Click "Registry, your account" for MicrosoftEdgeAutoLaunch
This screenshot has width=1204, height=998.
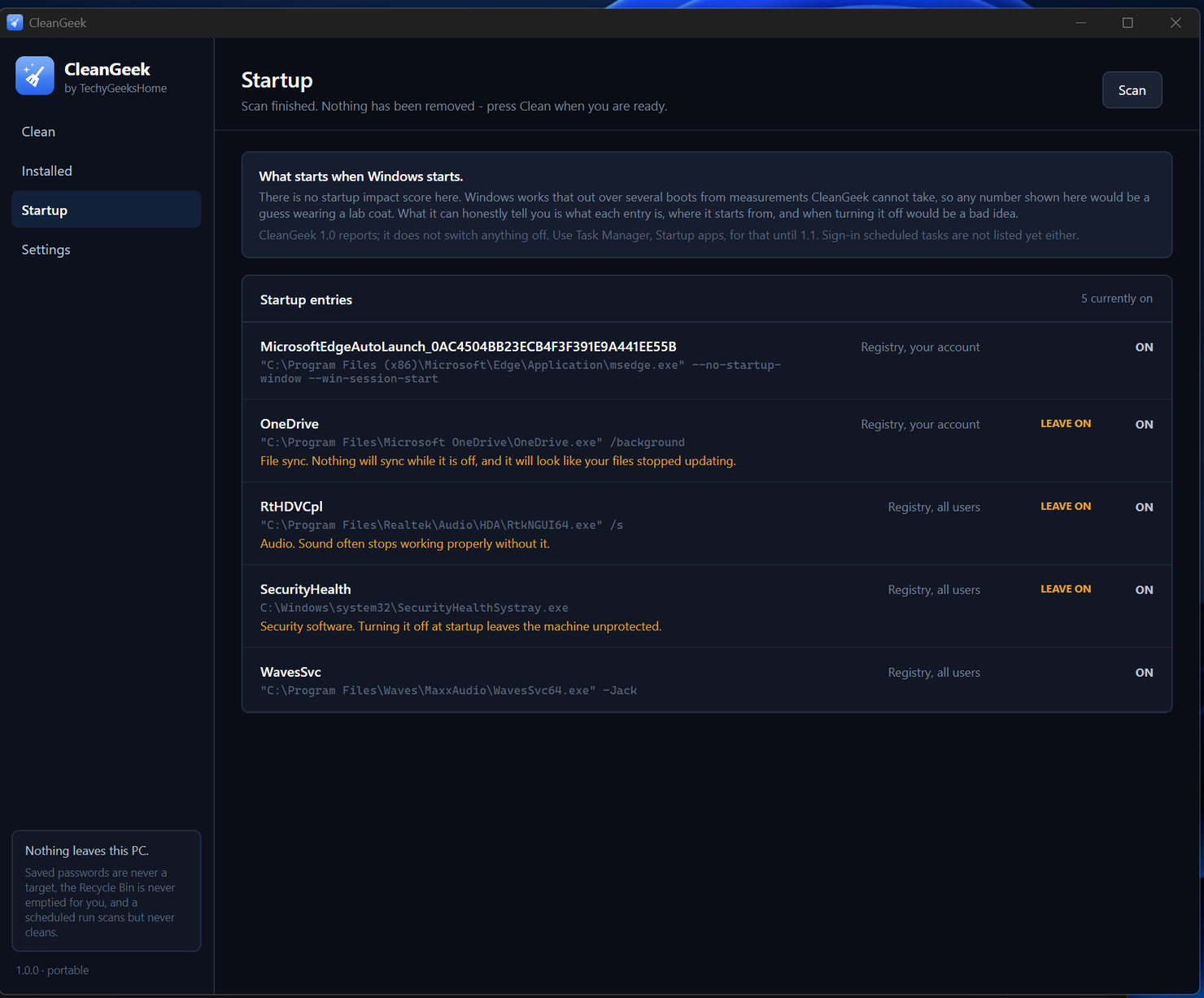coord(920,347)
